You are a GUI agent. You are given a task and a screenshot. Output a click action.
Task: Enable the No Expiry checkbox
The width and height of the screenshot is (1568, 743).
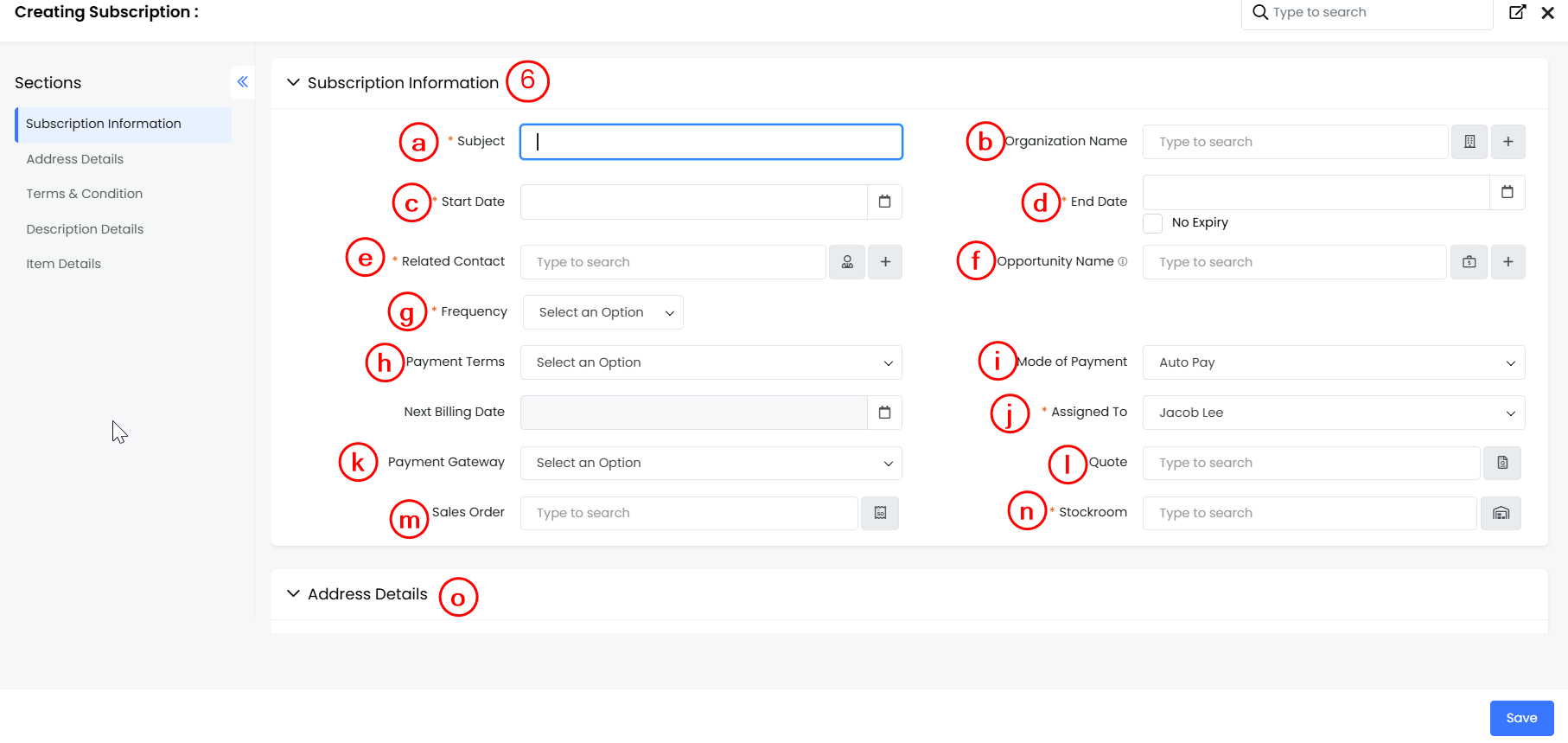(1152, 223)
